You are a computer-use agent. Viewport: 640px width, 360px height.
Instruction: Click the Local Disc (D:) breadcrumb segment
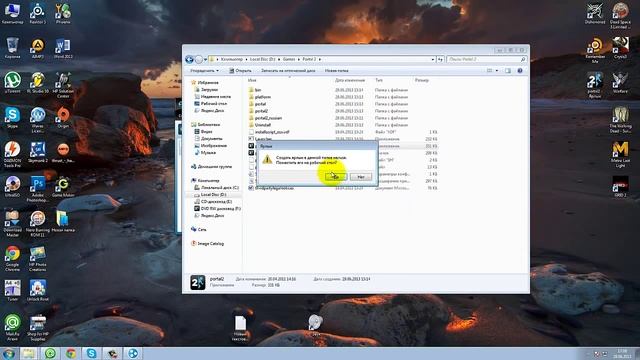[x=262, y=60]
